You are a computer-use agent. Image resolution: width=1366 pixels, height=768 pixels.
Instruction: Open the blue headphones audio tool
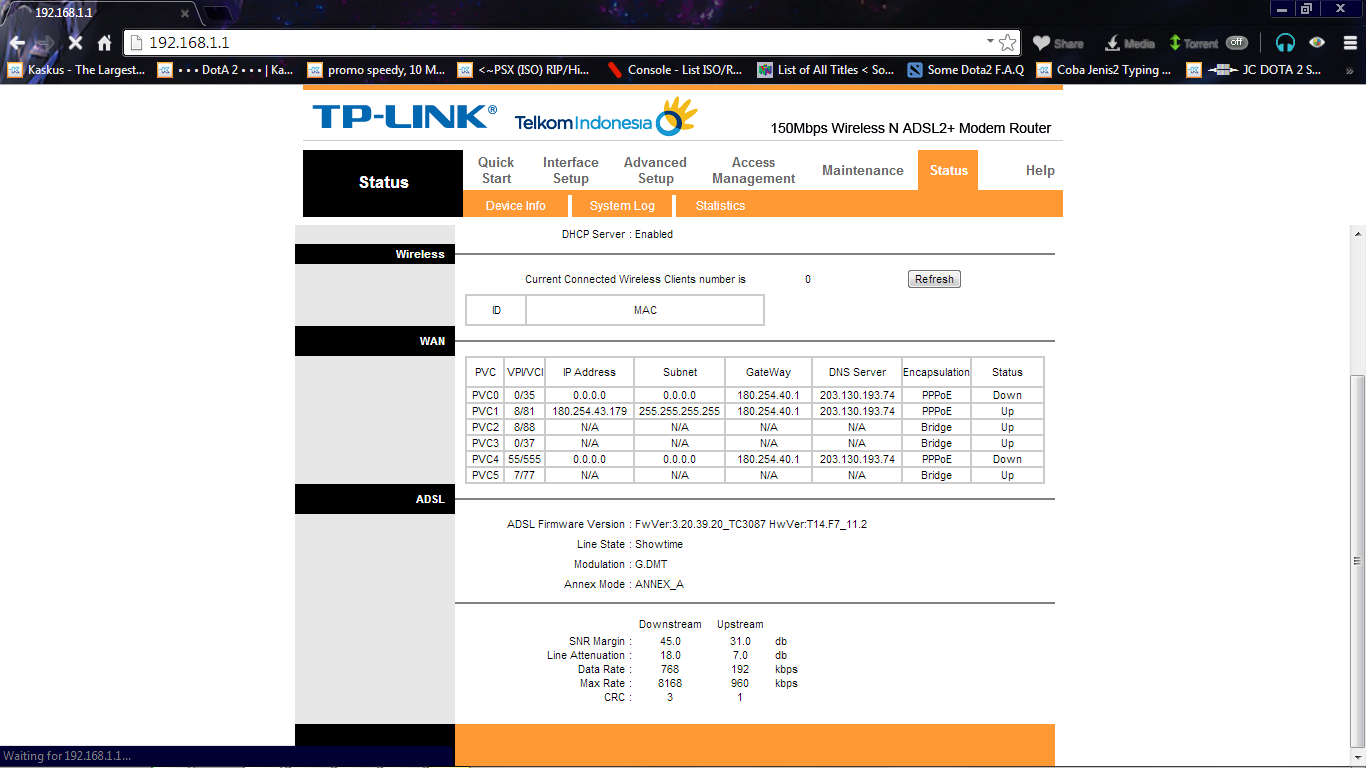pos(1286,43)
